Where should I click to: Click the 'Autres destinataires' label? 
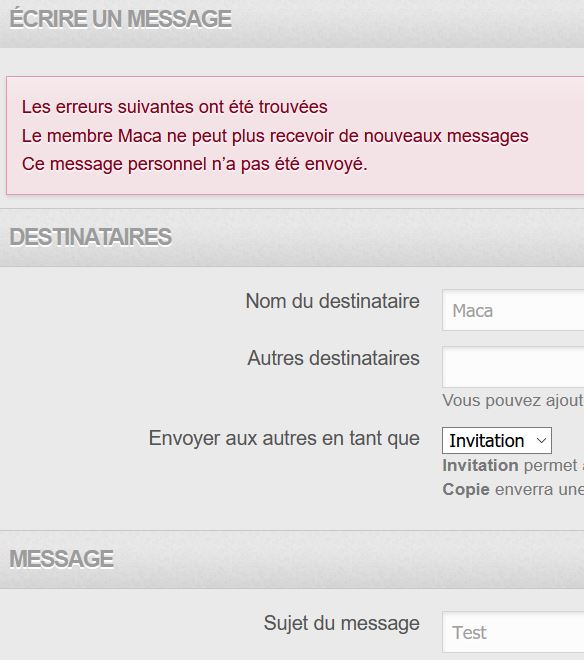click(333, 358)
